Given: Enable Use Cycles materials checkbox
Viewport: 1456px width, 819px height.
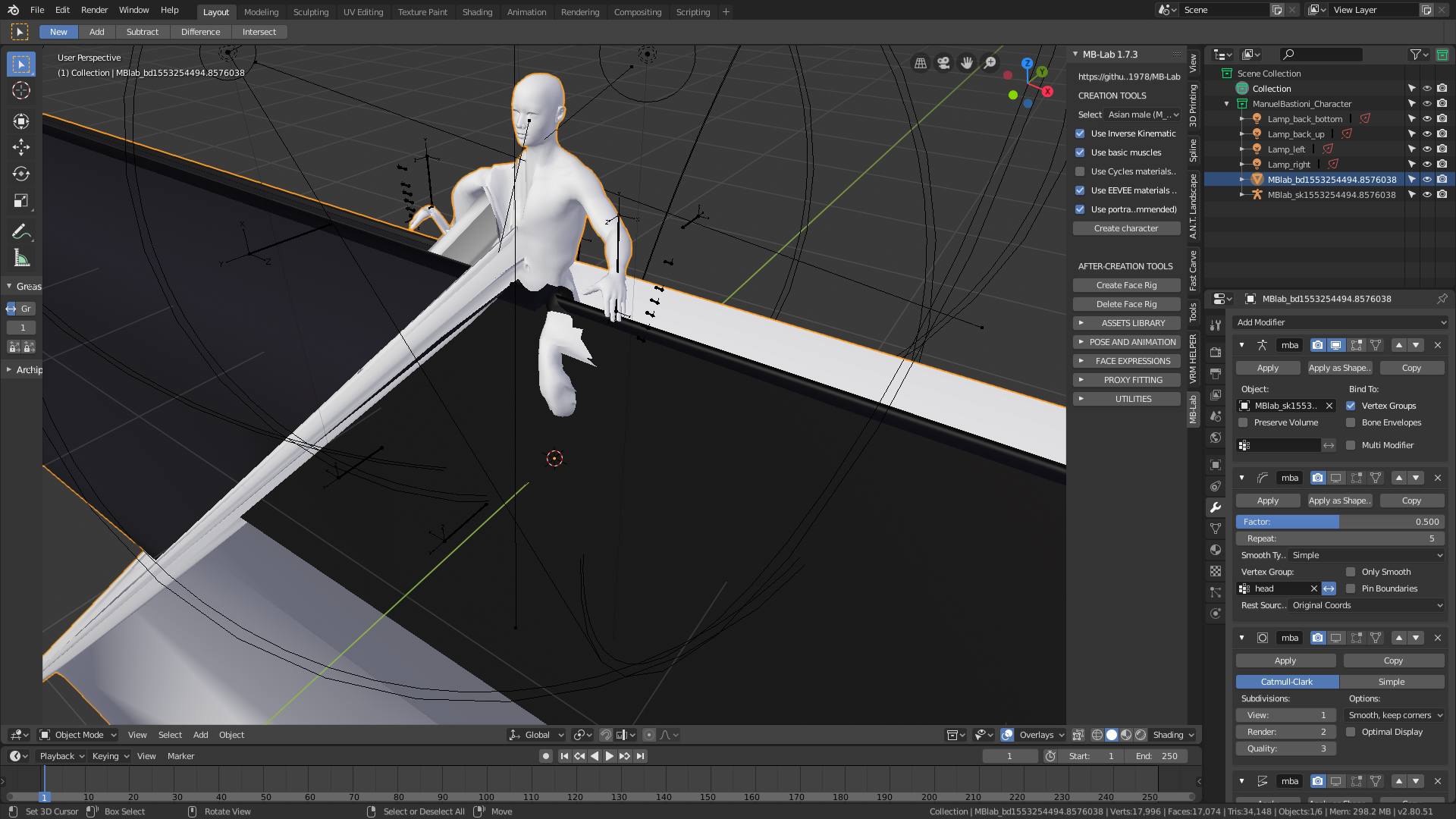Looking at the screenshot, I should pyautogui.click(x=1080, y=171).
